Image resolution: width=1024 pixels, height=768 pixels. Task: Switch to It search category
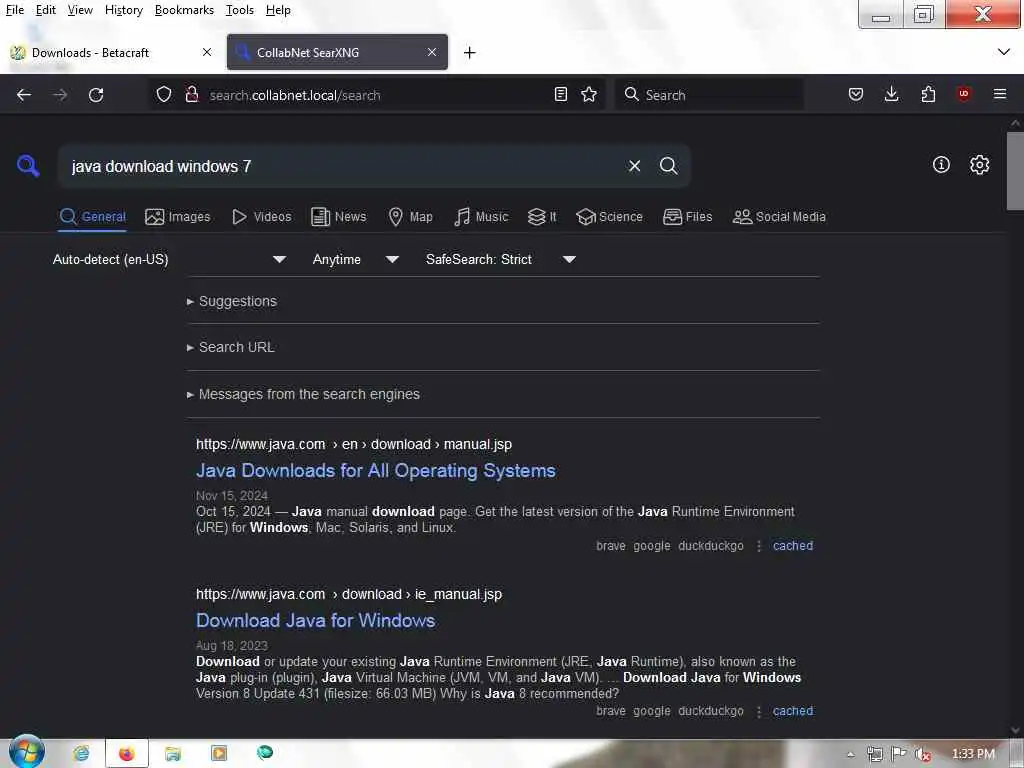click(x=542, y=217)
